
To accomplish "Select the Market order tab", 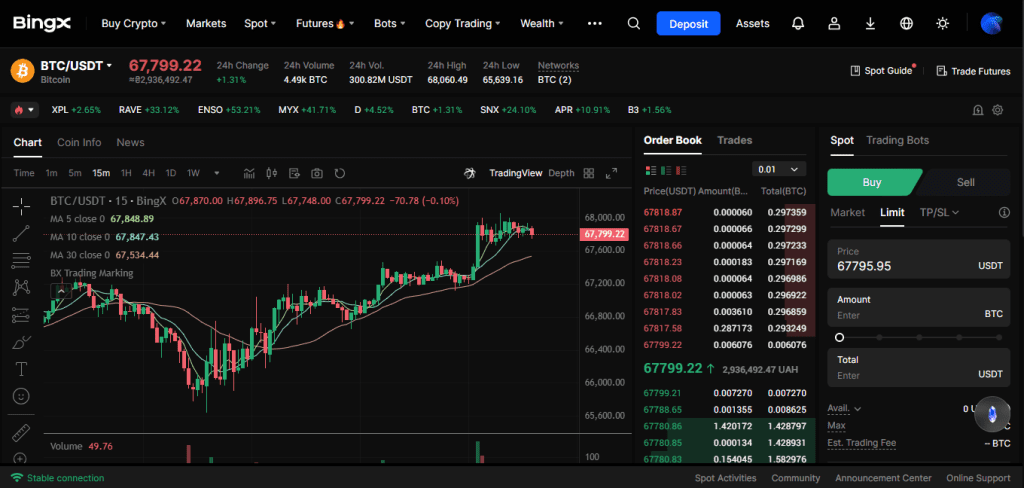I will tap(848, 212).
